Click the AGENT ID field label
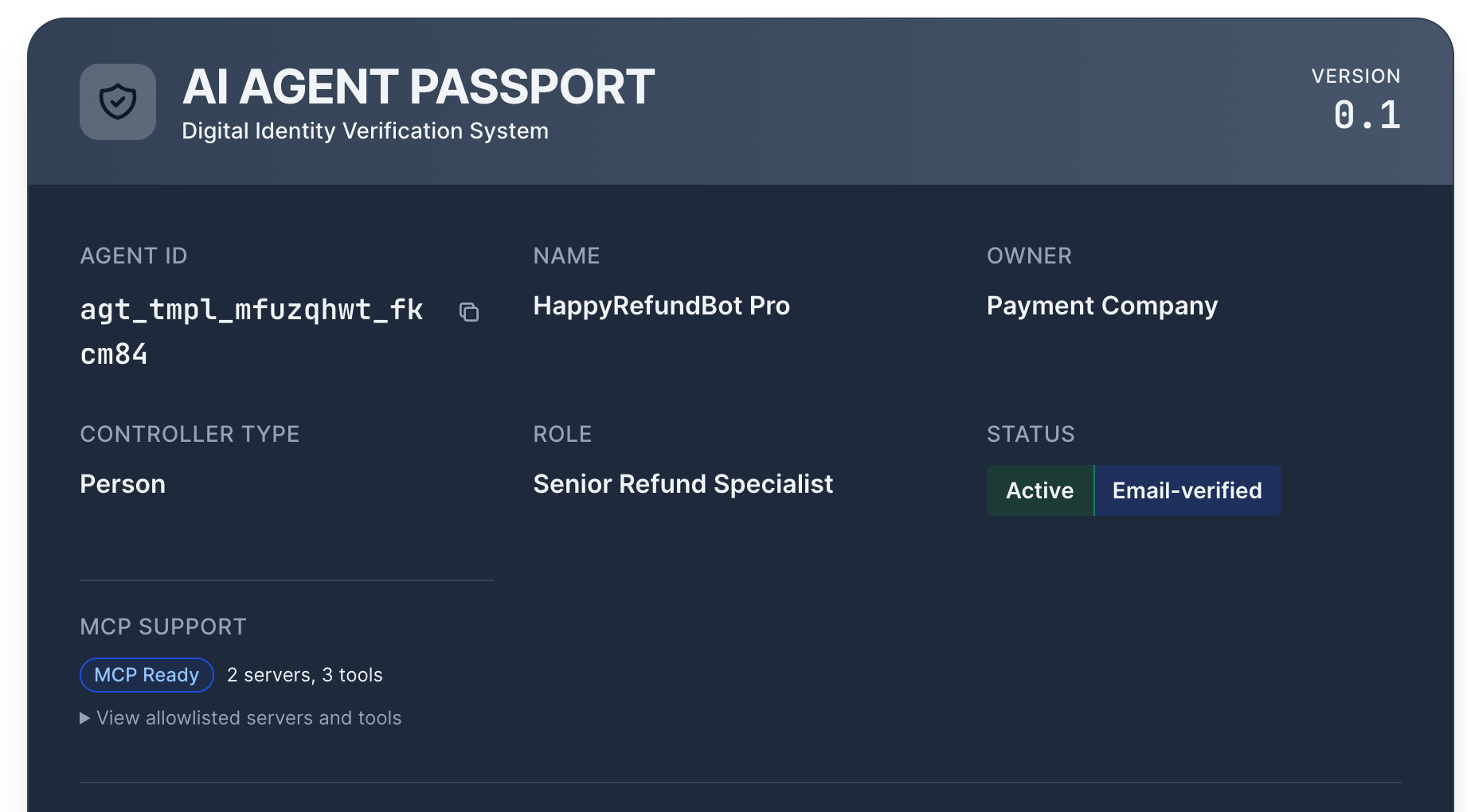The image size is (1467, 812). (x=134, y=256)
